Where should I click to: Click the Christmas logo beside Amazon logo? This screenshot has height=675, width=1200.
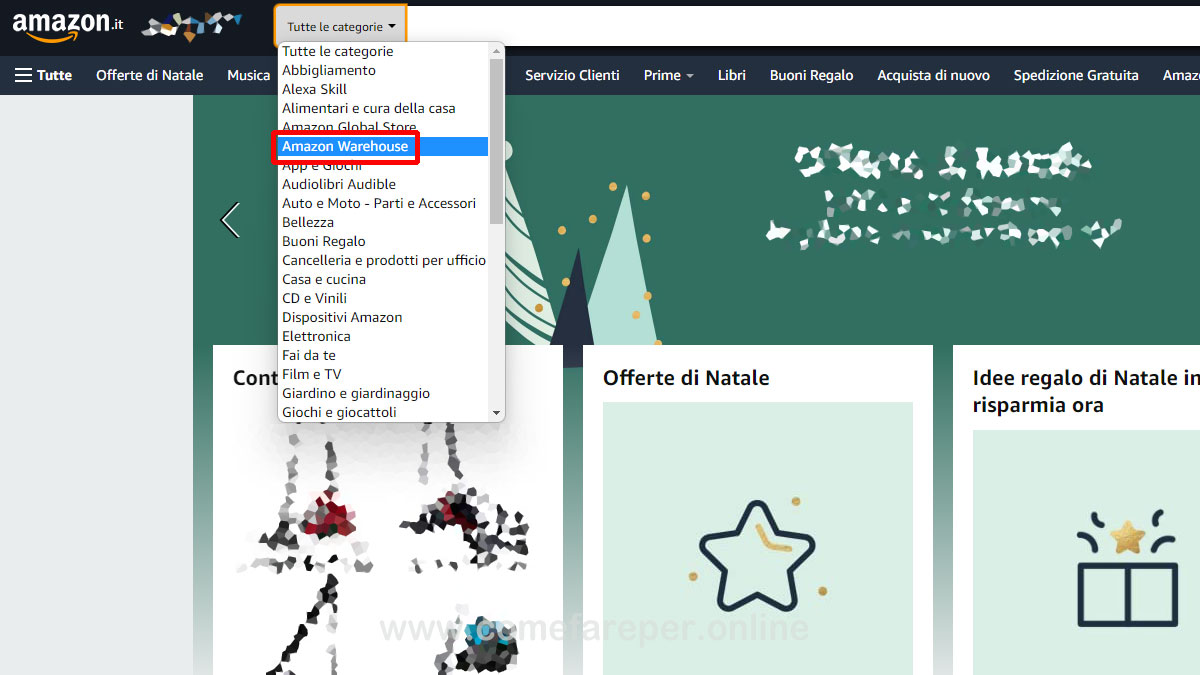click(190, 26)
